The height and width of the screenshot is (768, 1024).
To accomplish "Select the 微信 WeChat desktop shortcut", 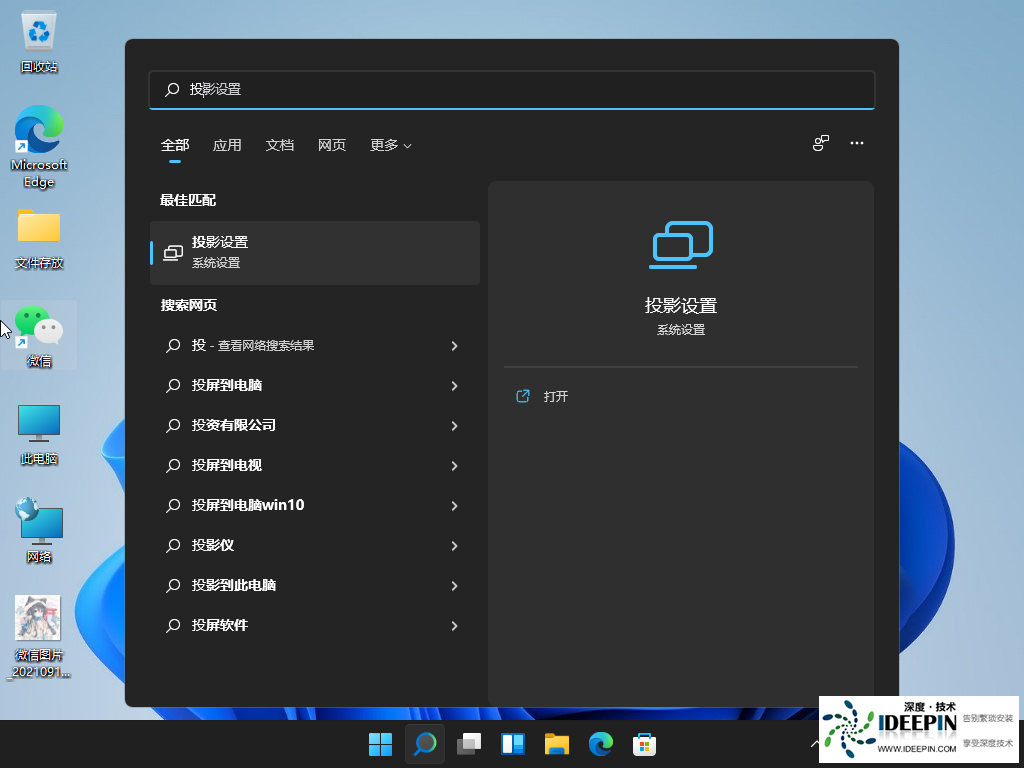I will pos(39,336).
